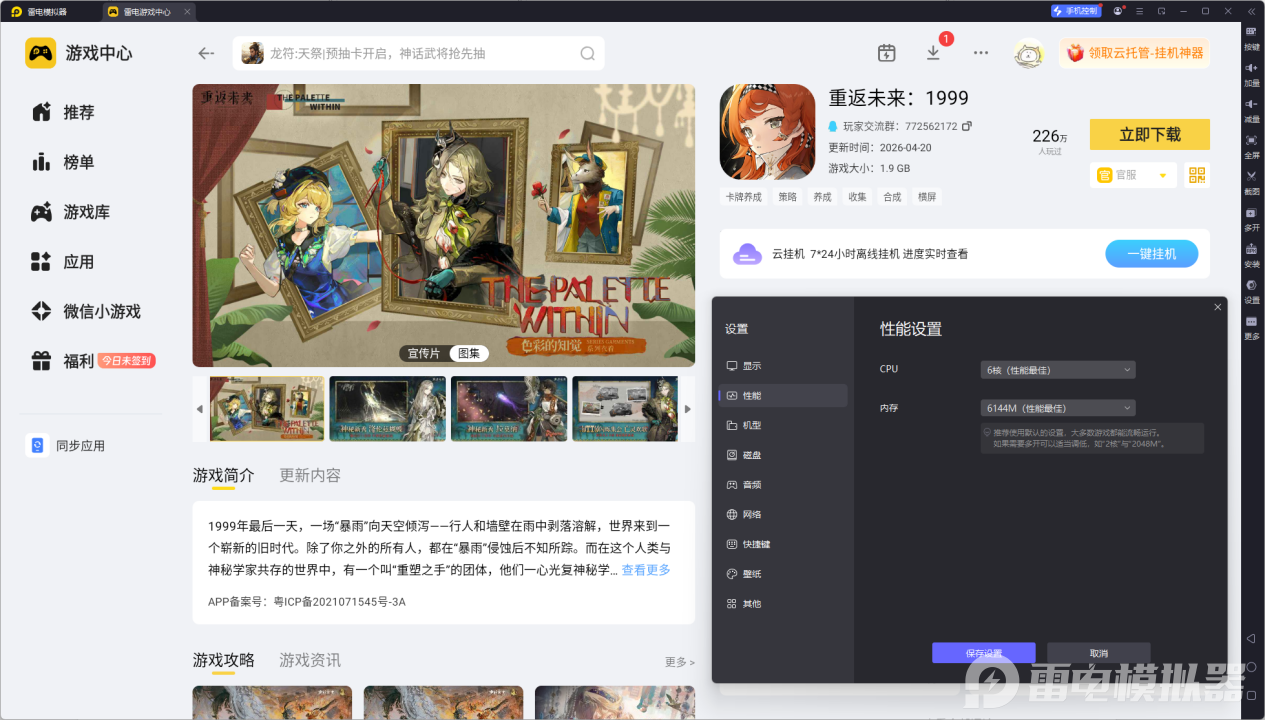Select 快捷键 in settings sidebar
Viewport: 1265px width, 720px height.
pyautogui.click(x=783, y=544)
